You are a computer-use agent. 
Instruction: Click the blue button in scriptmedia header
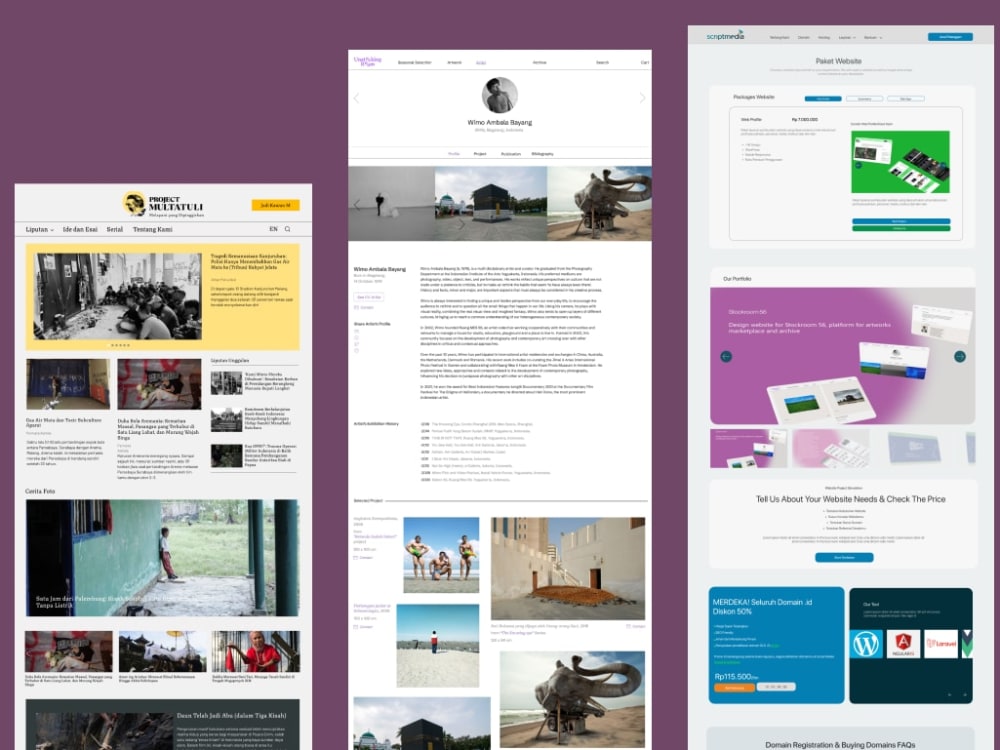[x=950, y=37]
